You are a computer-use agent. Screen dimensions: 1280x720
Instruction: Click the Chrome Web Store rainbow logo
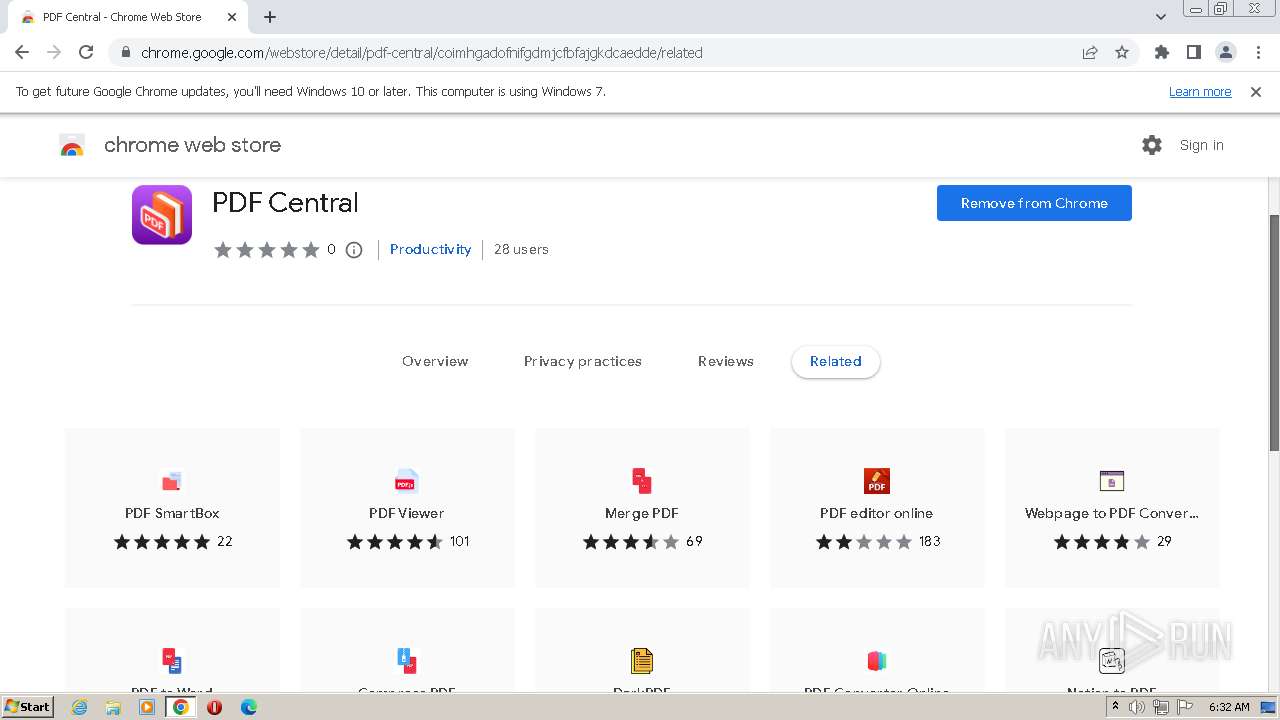click(x=72, y=145)
